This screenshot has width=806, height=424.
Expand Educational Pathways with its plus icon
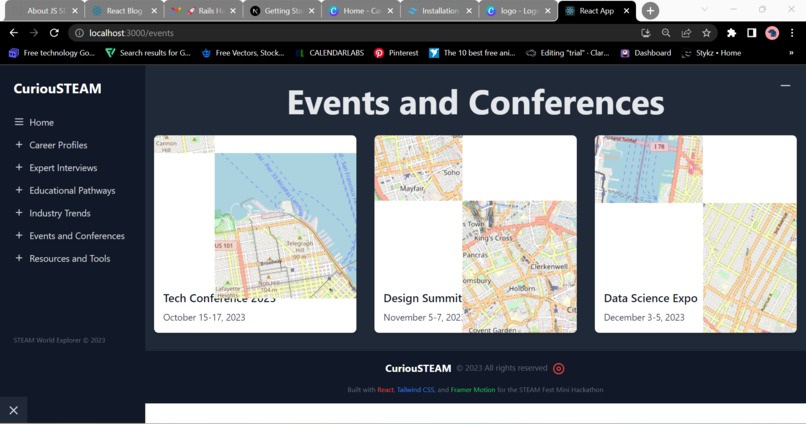19,190
